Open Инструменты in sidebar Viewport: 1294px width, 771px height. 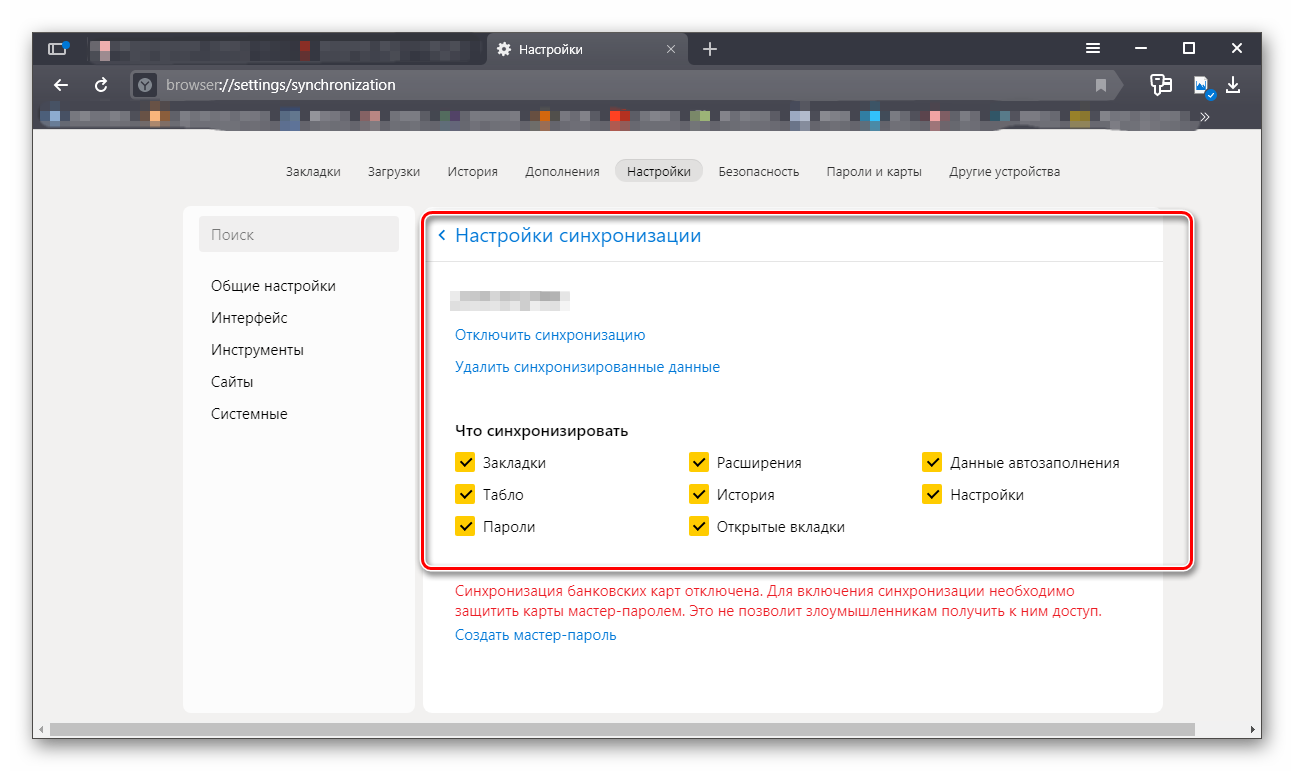point(257,350)
